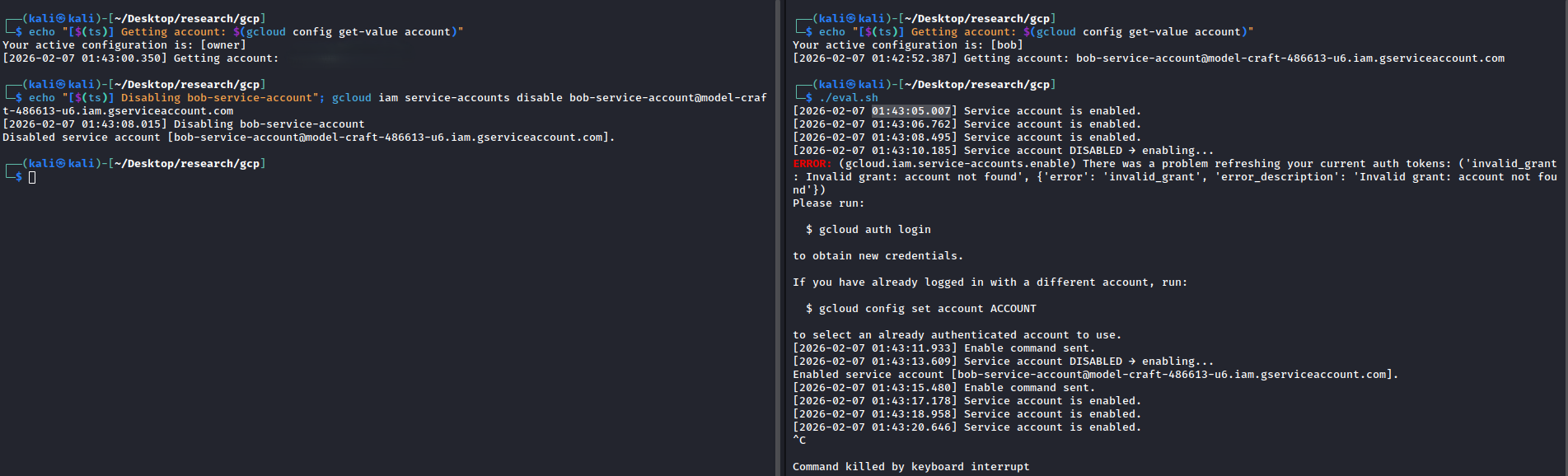Click the divider between the two terminal panes

779,238
